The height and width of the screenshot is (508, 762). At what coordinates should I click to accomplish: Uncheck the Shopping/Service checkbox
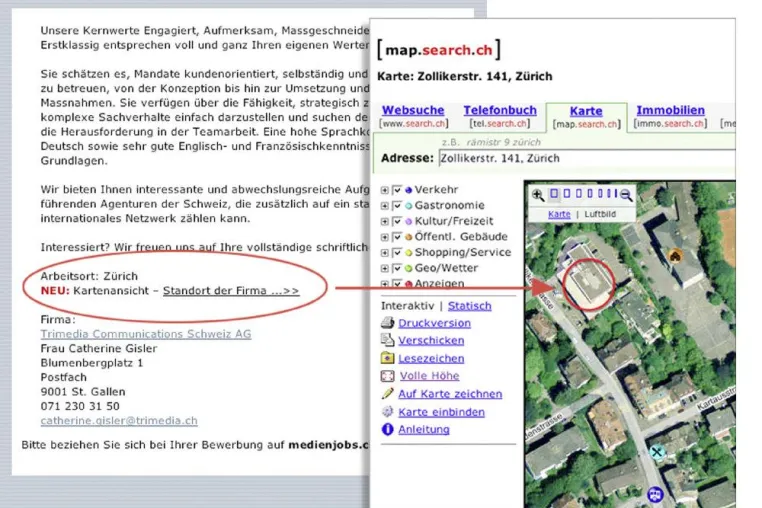[397, 252]
